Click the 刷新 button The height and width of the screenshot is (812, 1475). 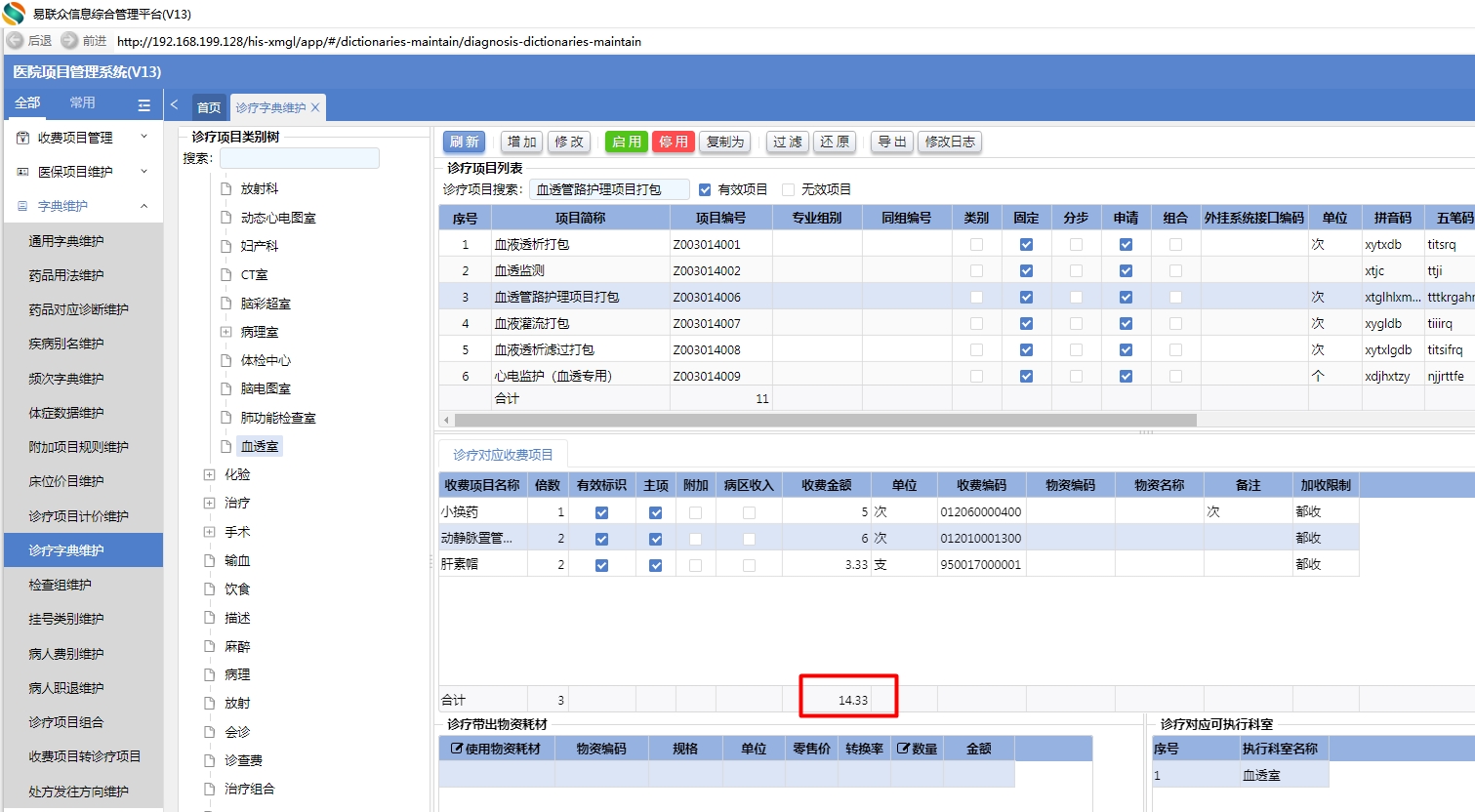(464, 142)
